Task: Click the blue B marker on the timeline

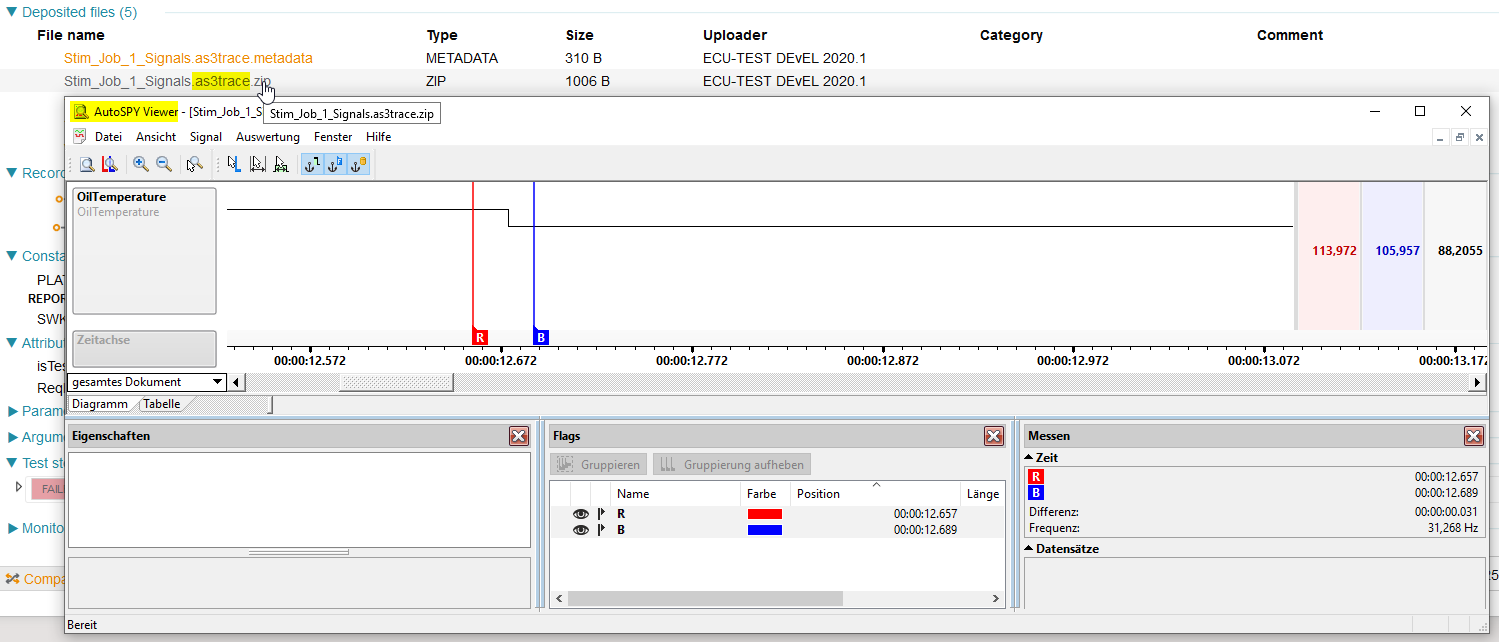Action: (540, 338)
